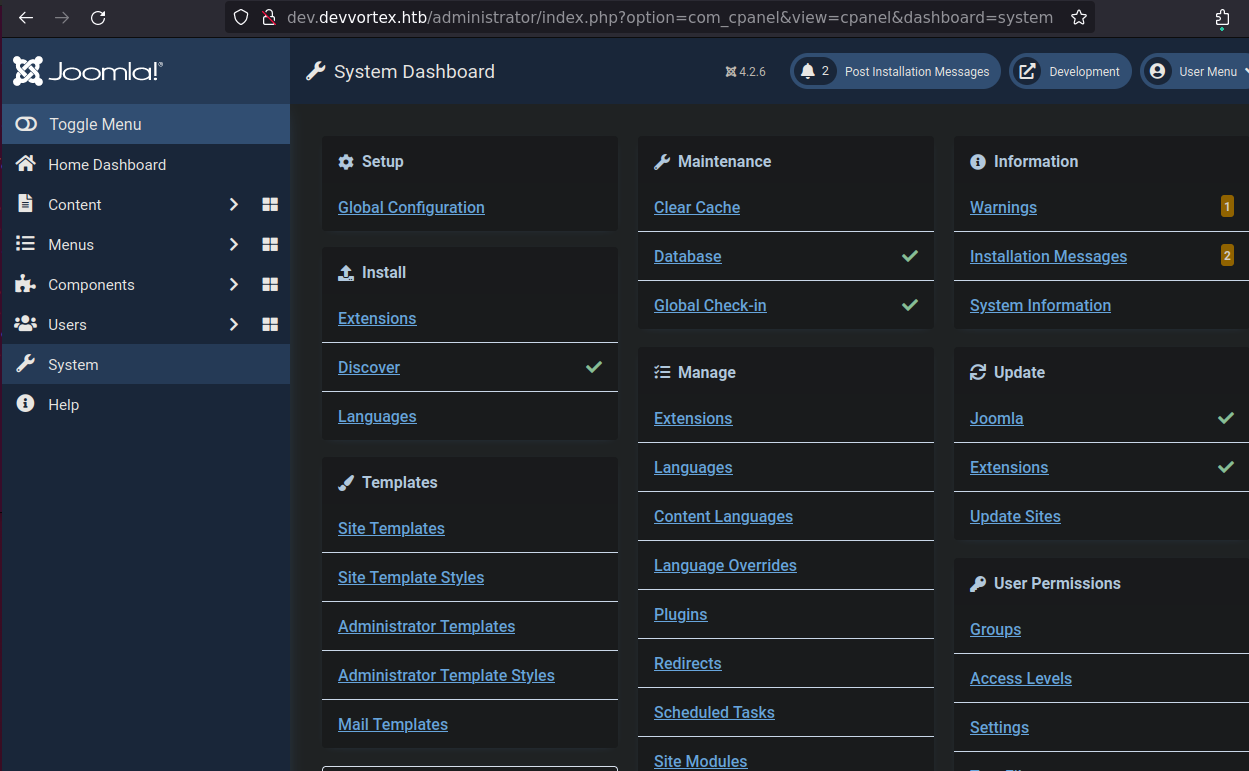This screenshot has height=771, width=1249.
Task: Toggle the sidebar menu
Action: coord(146,124)
